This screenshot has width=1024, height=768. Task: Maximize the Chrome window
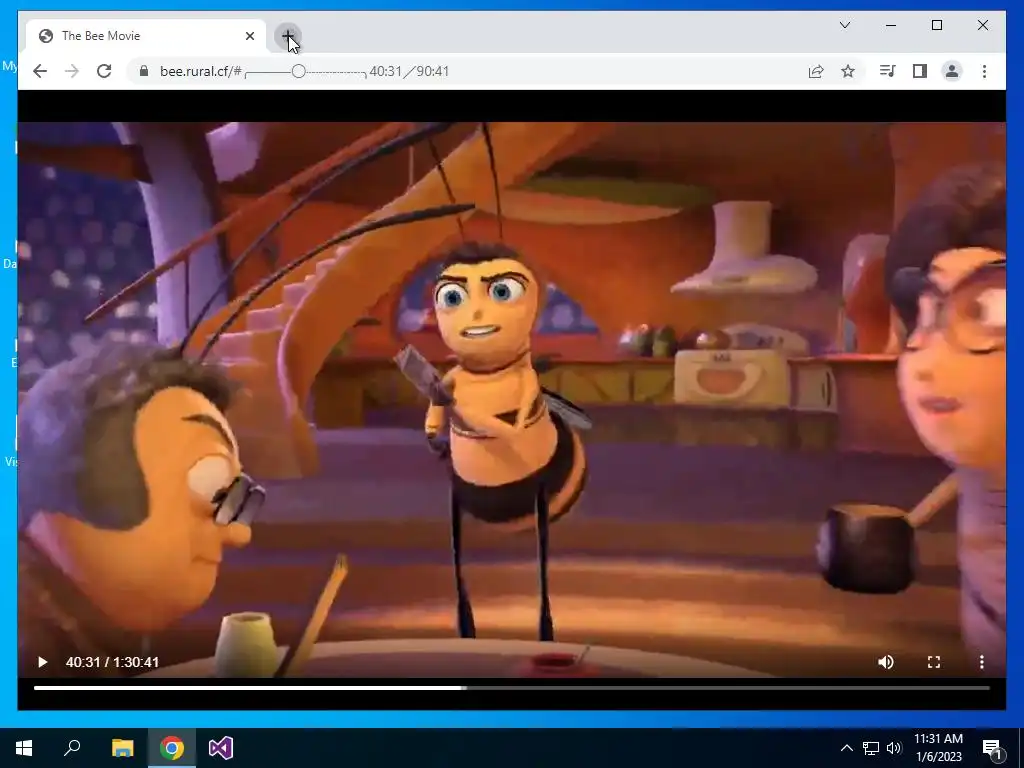pos(936,25)
